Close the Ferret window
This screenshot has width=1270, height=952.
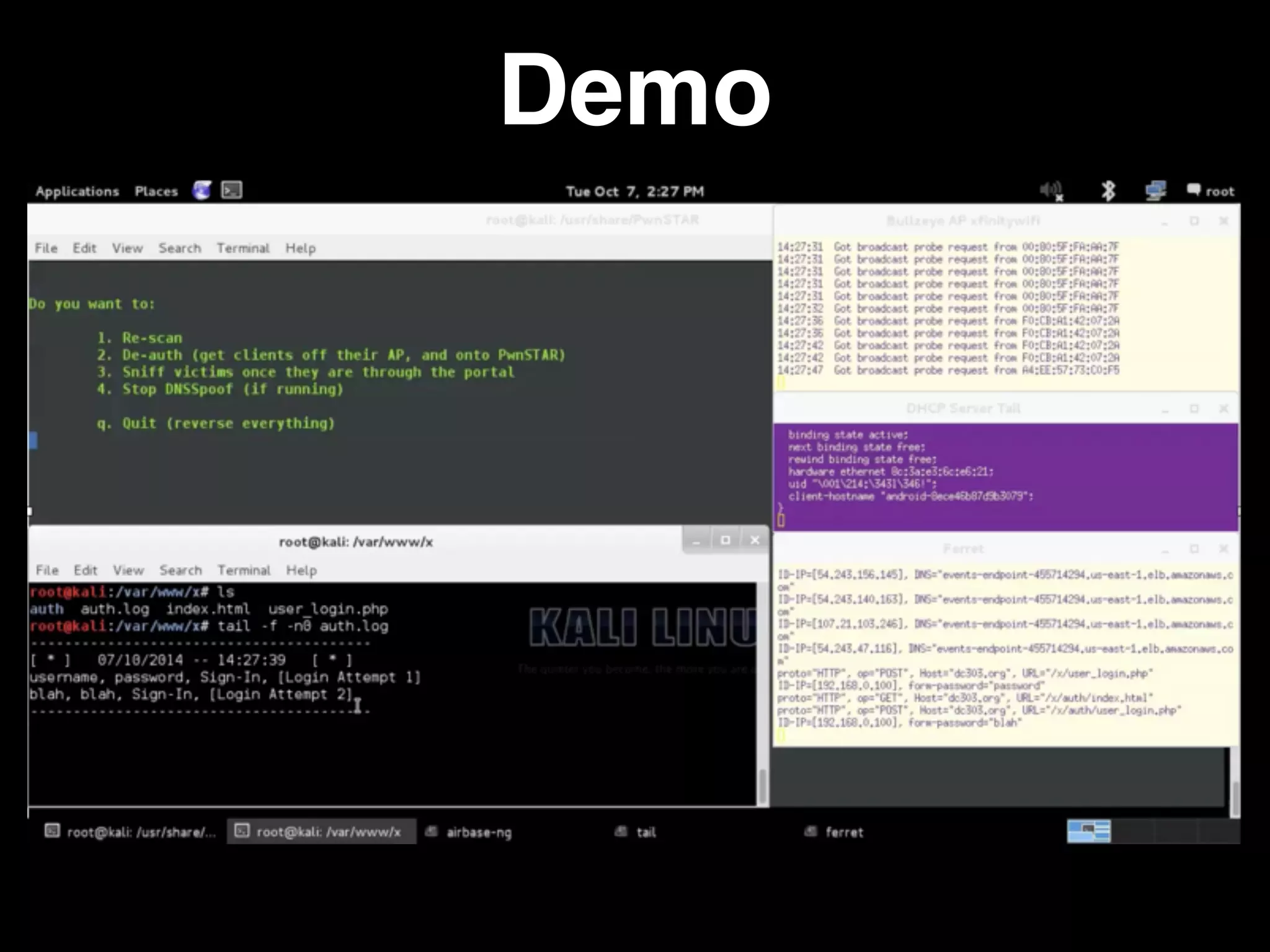[x=1223, y=549]
